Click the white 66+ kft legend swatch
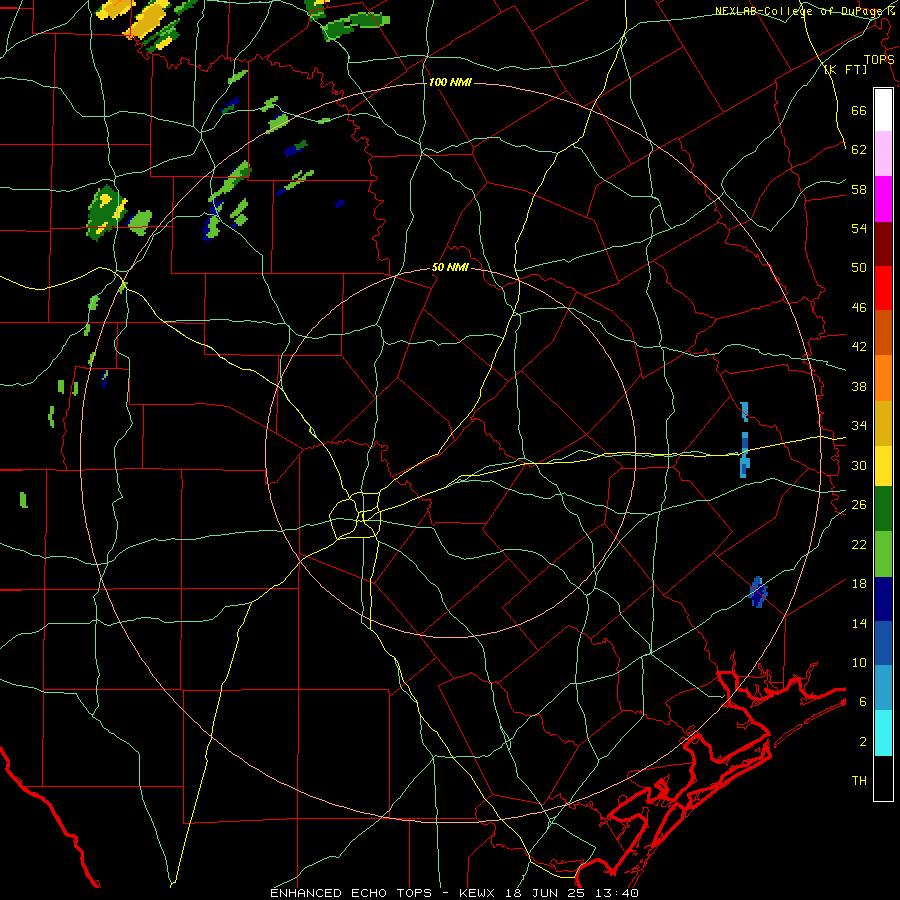 coord(883,110)
